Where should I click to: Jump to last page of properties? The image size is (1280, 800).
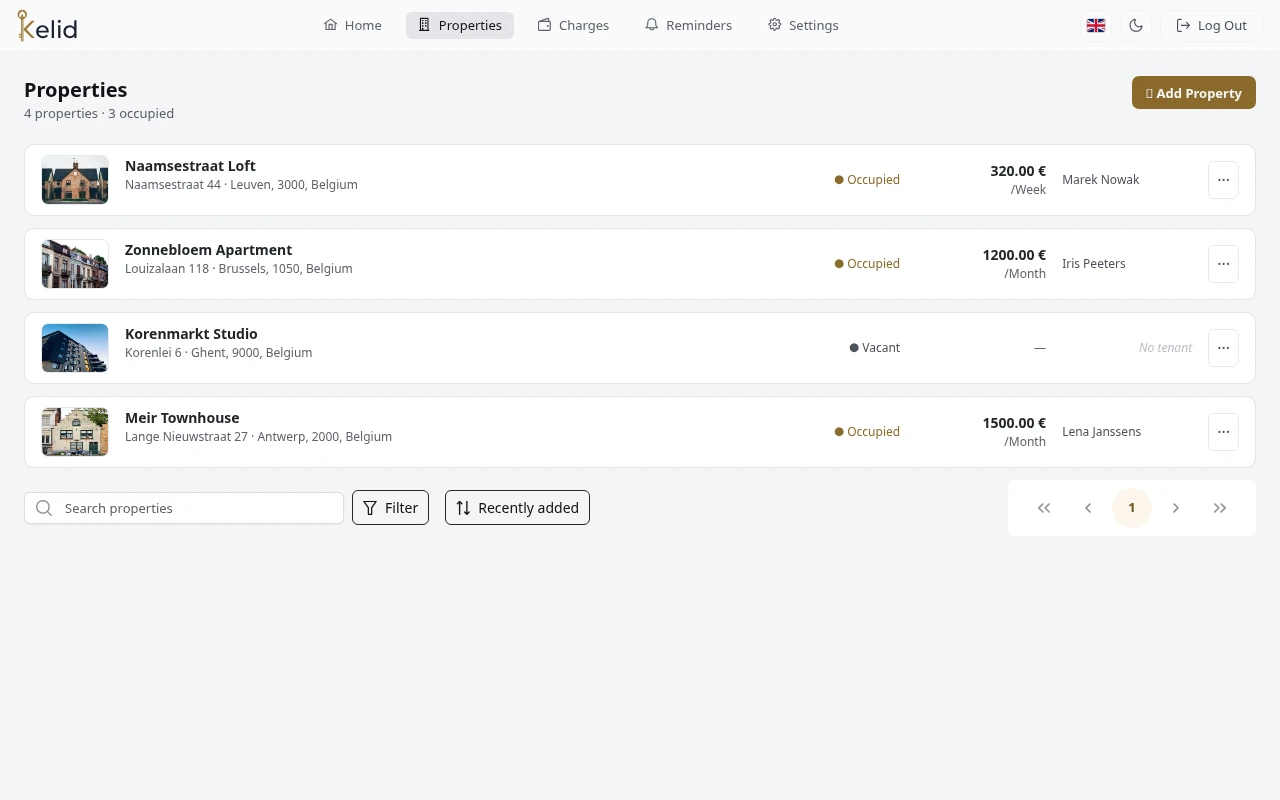coord(1220,508)
